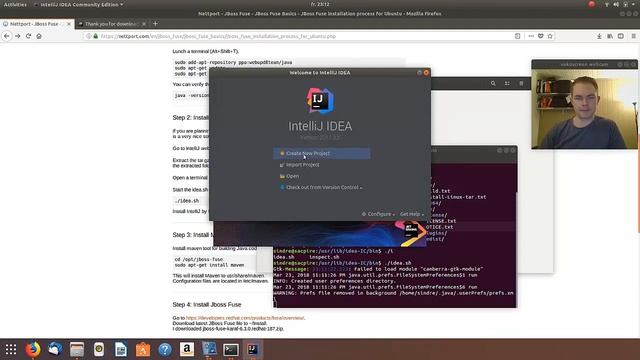Show Applications grid in dock
The image size is (640, 360).
[11, 349]
